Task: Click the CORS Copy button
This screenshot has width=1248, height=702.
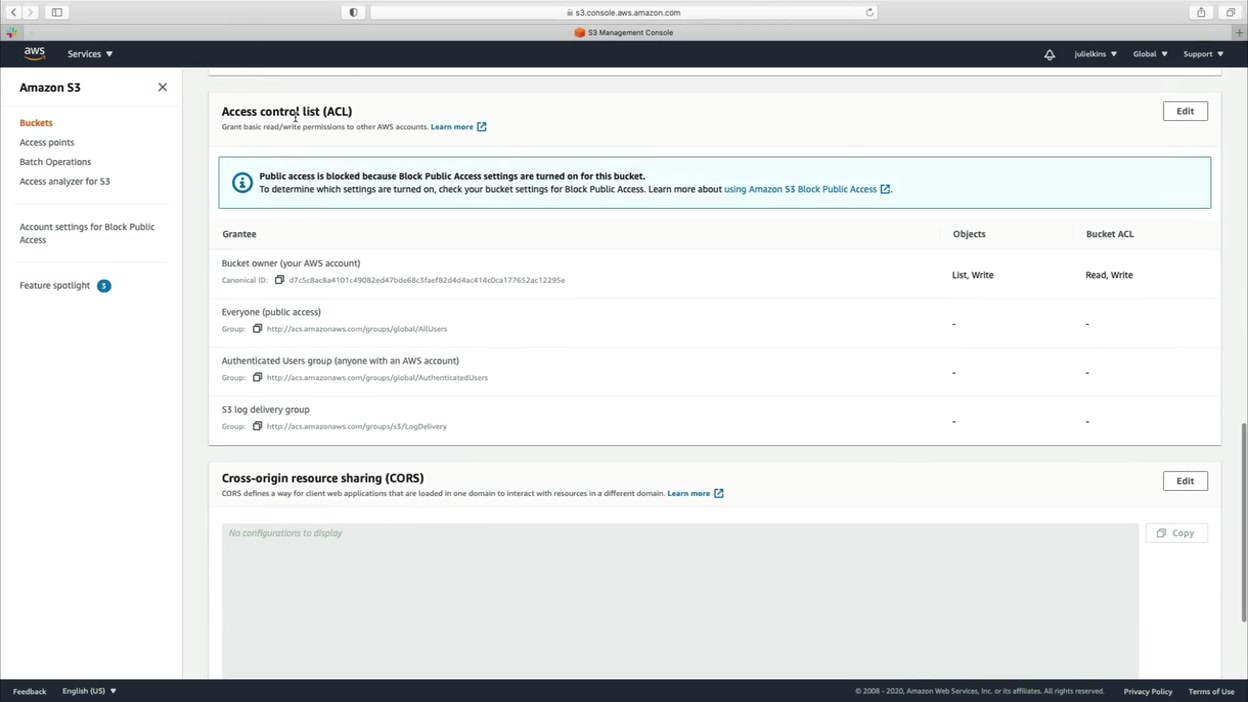Action: click(x=1176, y=533)
